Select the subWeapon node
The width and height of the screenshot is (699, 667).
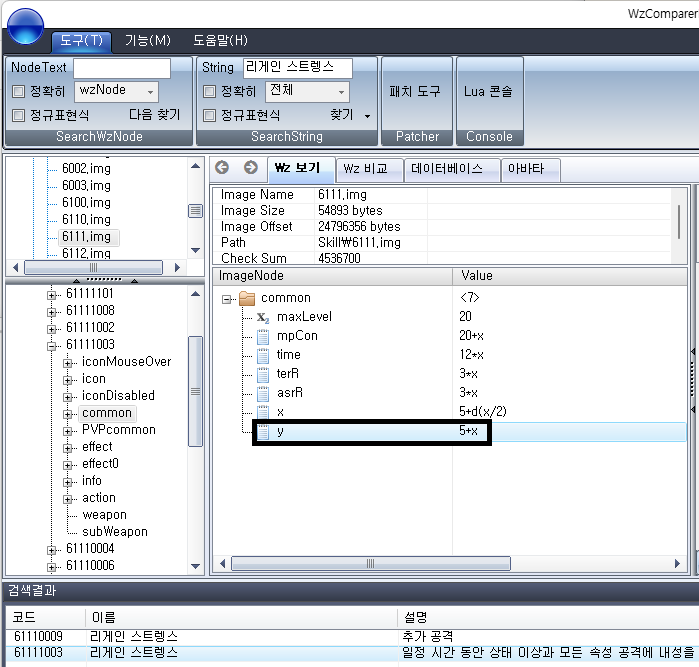point(115,532)
